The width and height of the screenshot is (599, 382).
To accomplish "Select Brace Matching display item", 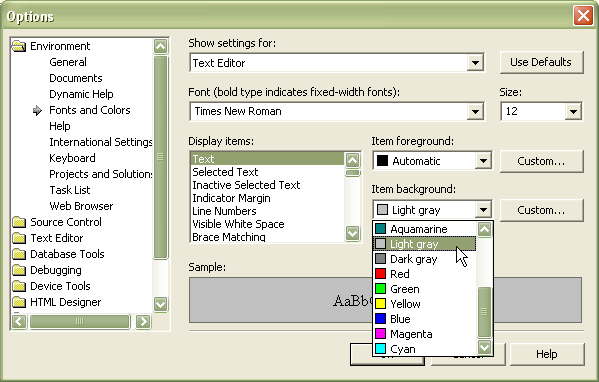I will pos(267,237).
